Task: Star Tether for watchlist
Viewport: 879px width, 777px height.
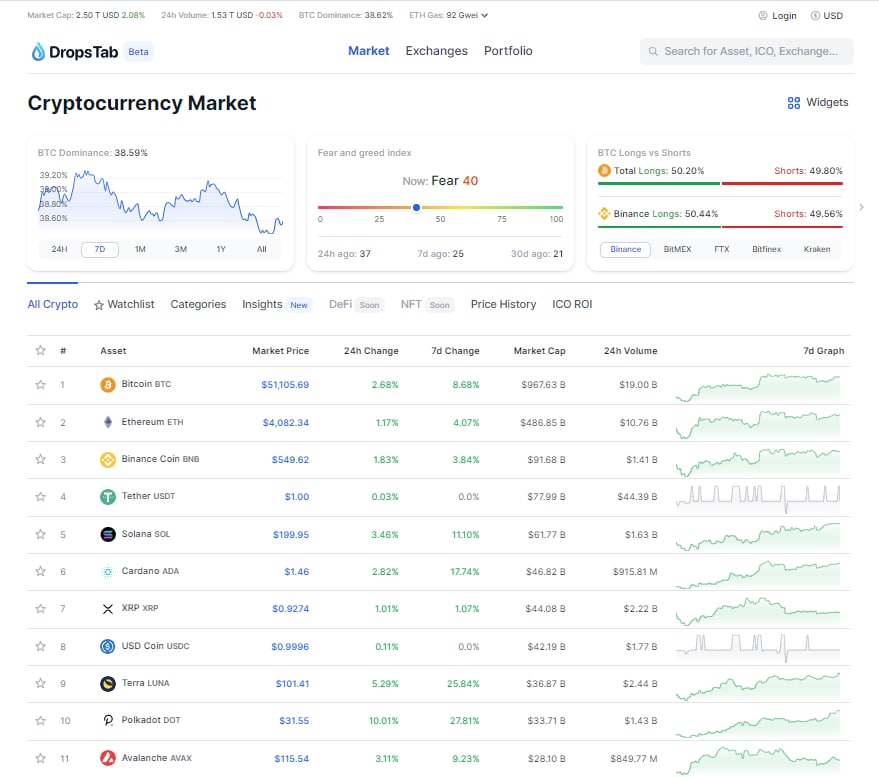Action: [x=40, y=497]
